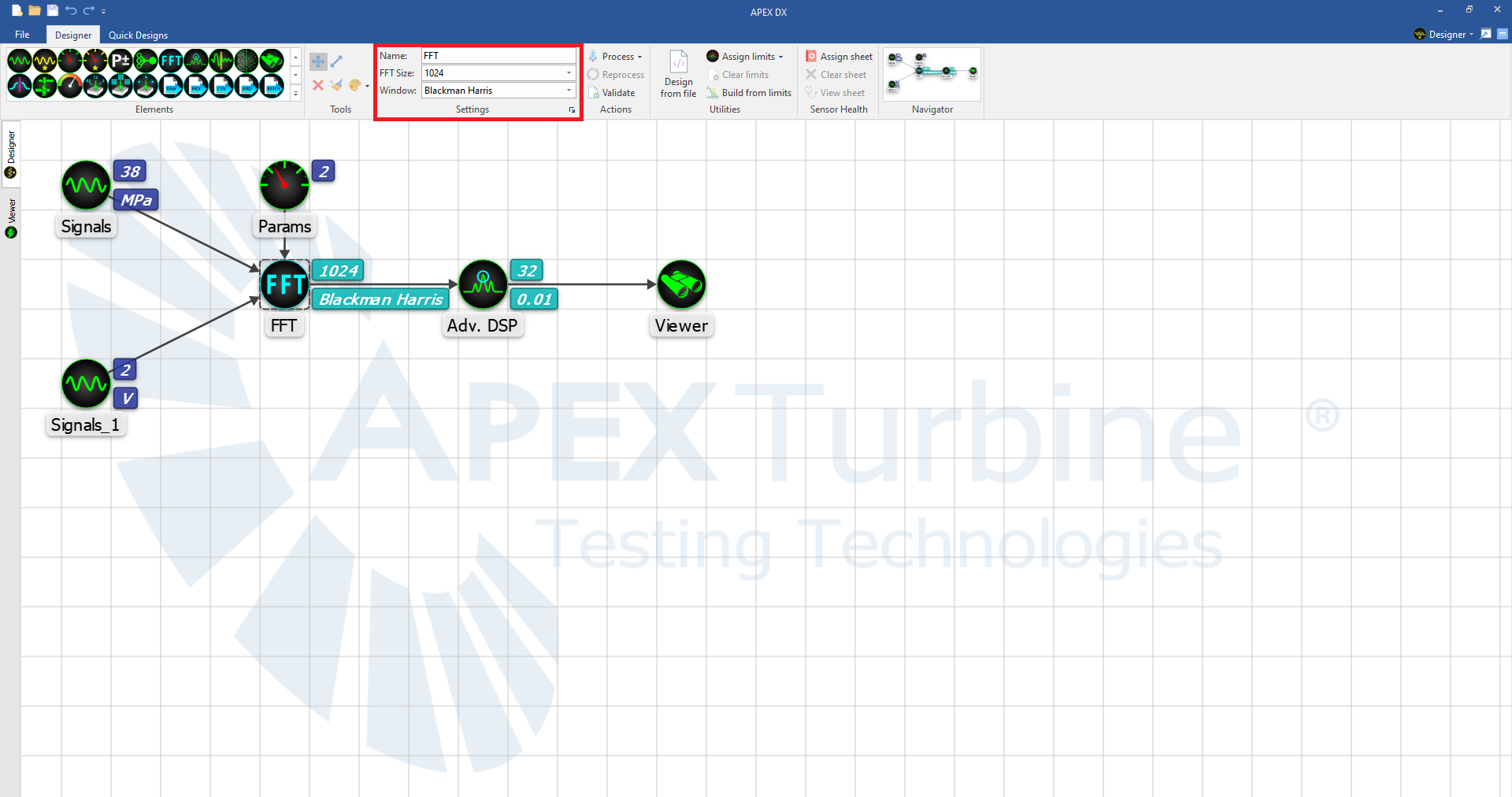The width and height of the screenshot is (1512, 797).
Task: Select the waveform with orange dashed line element
Action: tap(221, 61)
